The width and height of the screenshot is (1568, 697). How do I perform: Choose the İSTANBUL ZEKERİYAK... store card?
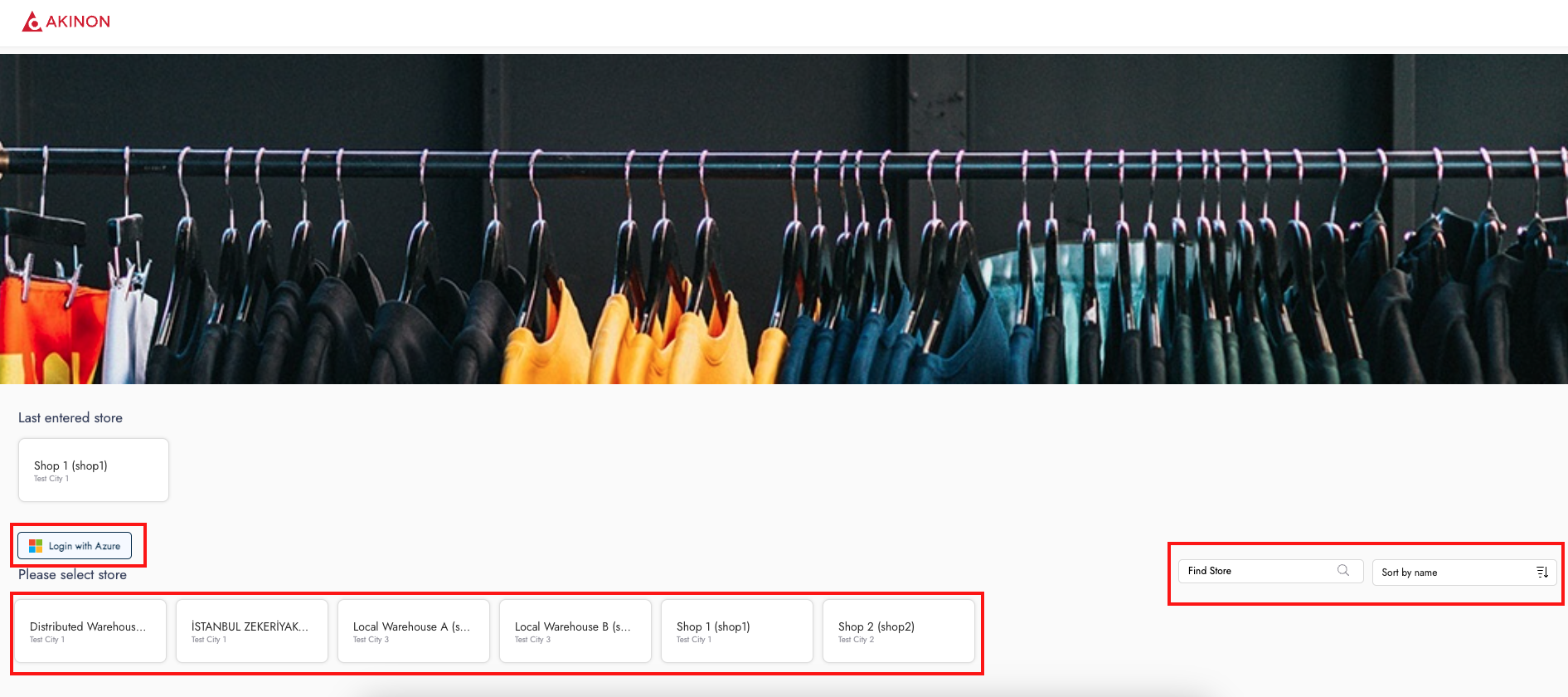click(252, 631)
